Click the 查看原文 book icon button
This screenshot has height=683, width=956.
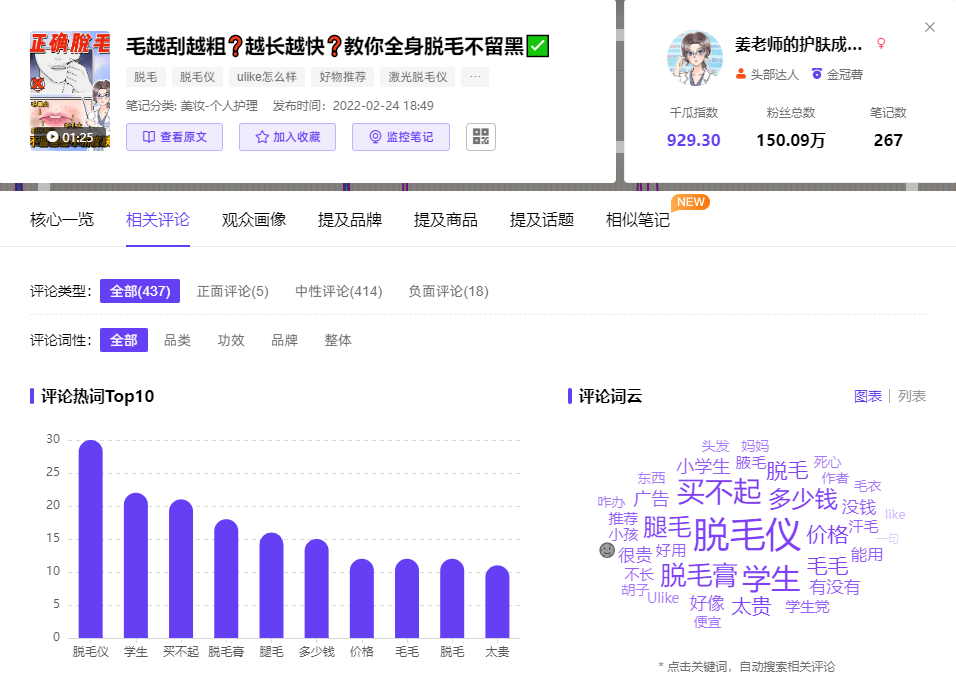(174, 137)
